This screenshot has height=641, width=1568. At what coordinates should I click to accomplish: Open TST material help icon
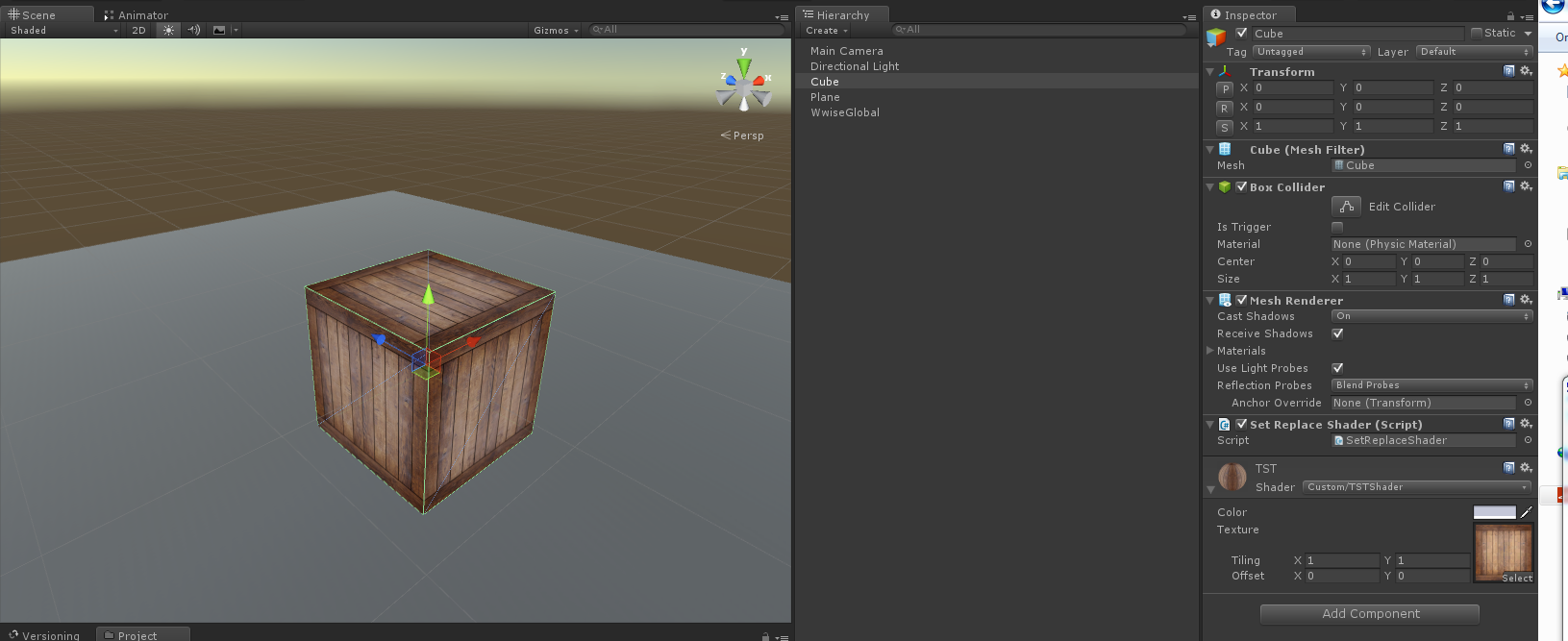pos(1509,468)
